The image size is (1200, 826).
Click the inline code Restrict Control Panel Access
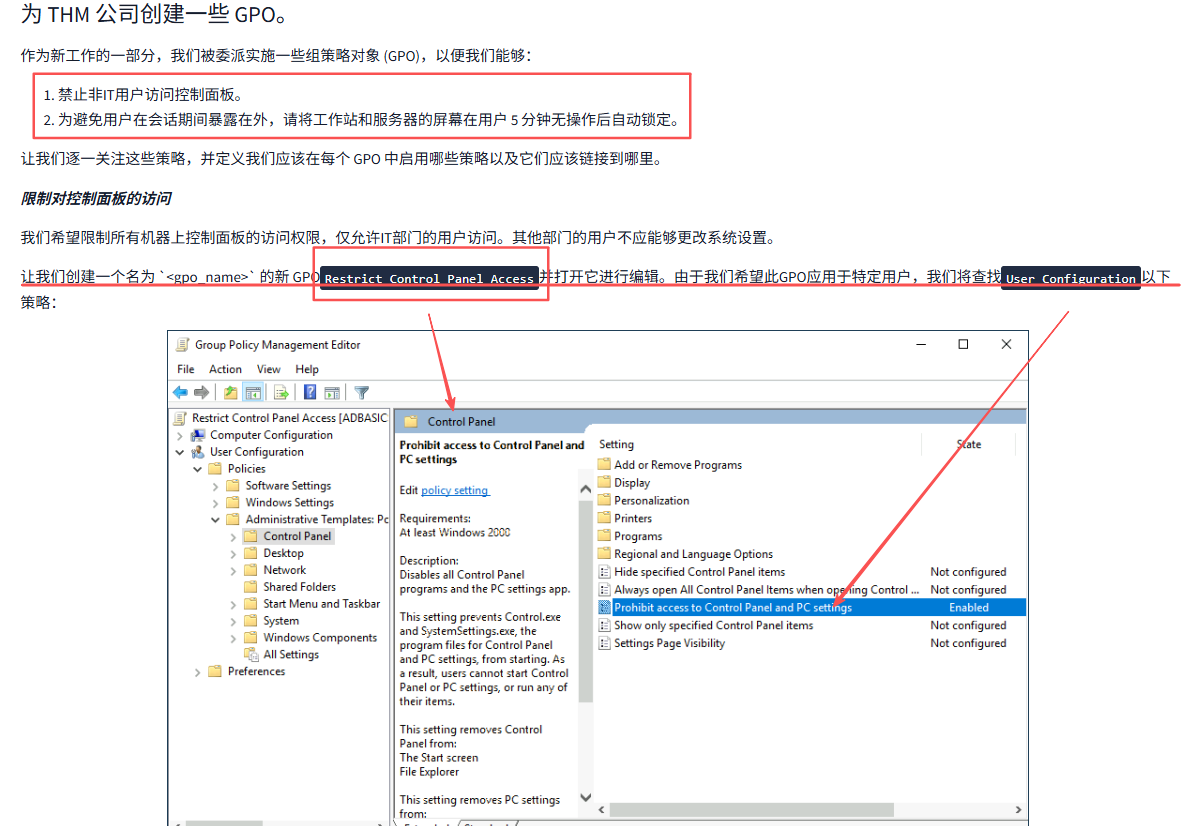point(430,279)
